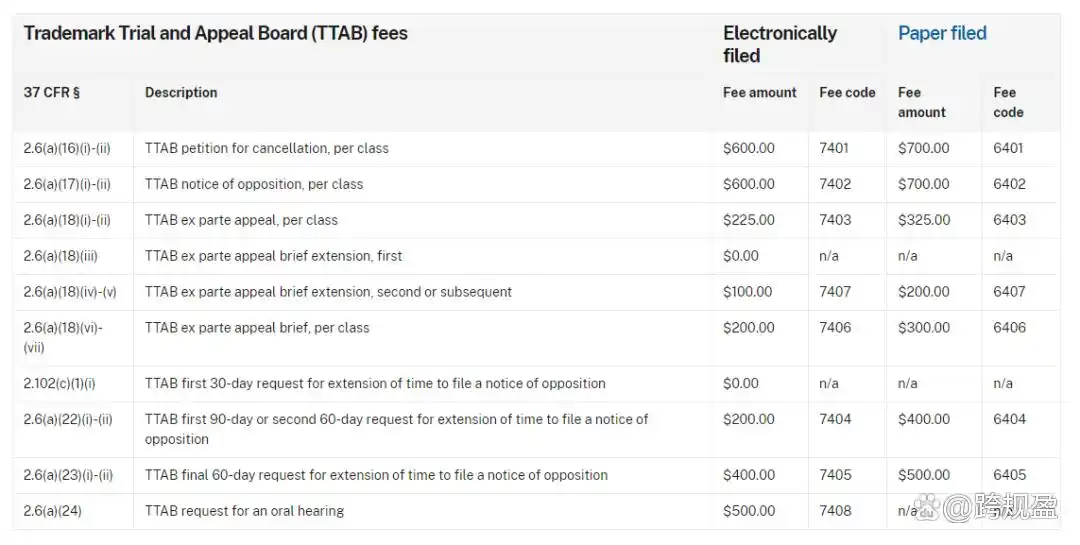Click TTAB ex parte appeal brief extension, second row
Screen dimensions: 1080x545
point(328,292)
